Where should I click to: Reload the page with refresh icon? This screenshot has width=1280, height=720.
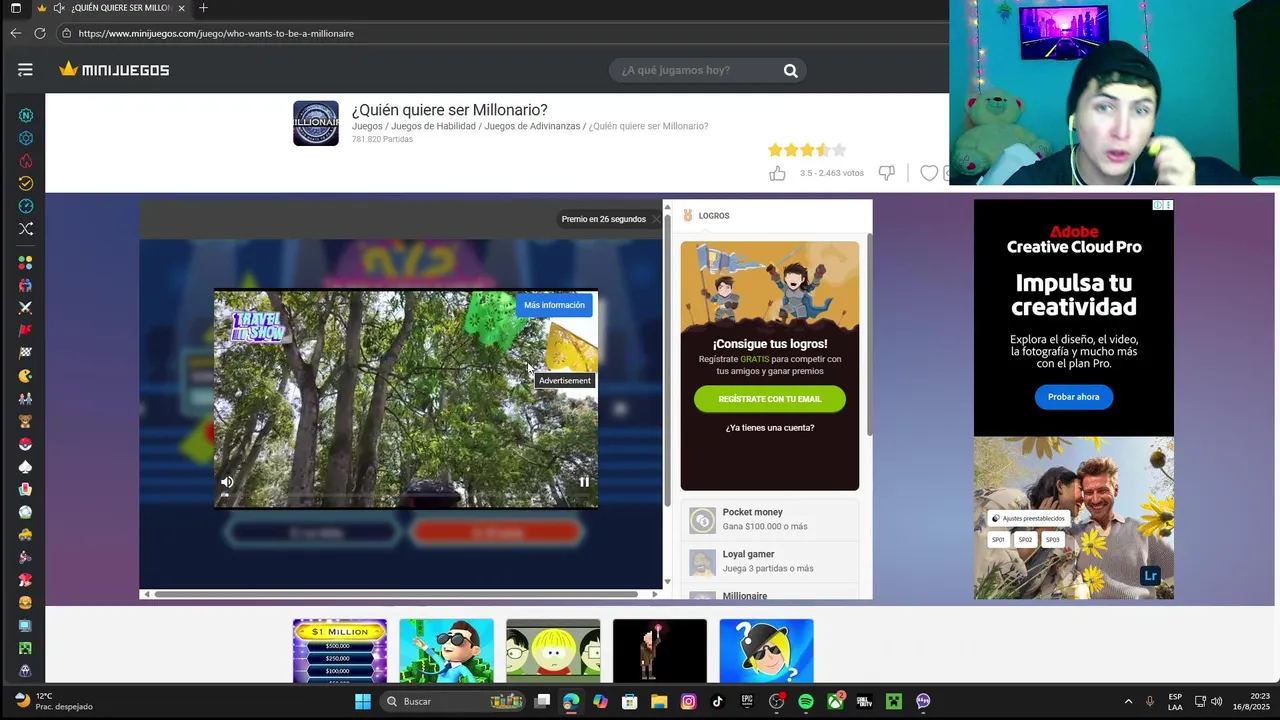(x=40, y=33)
